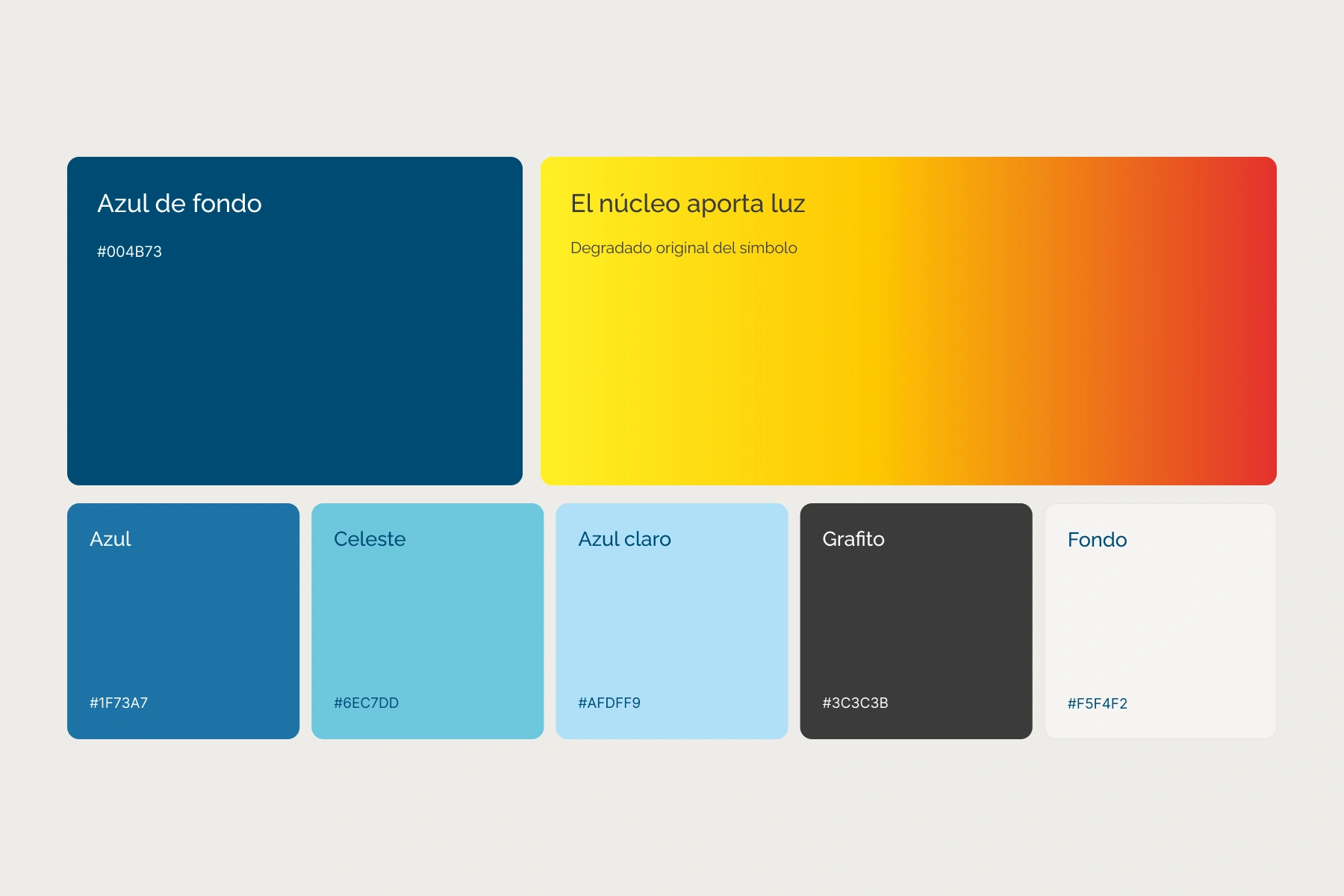Click the 'Azul de fondo' title text
Screen dimensions: 1344x896
179,203
